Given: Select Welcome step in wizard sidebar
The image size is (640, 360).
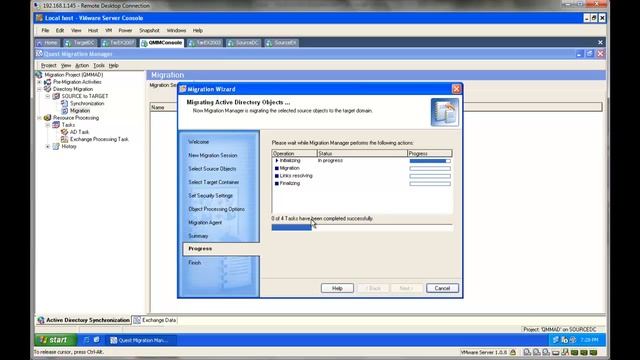Looking at the screenshot, I should 199,142.
